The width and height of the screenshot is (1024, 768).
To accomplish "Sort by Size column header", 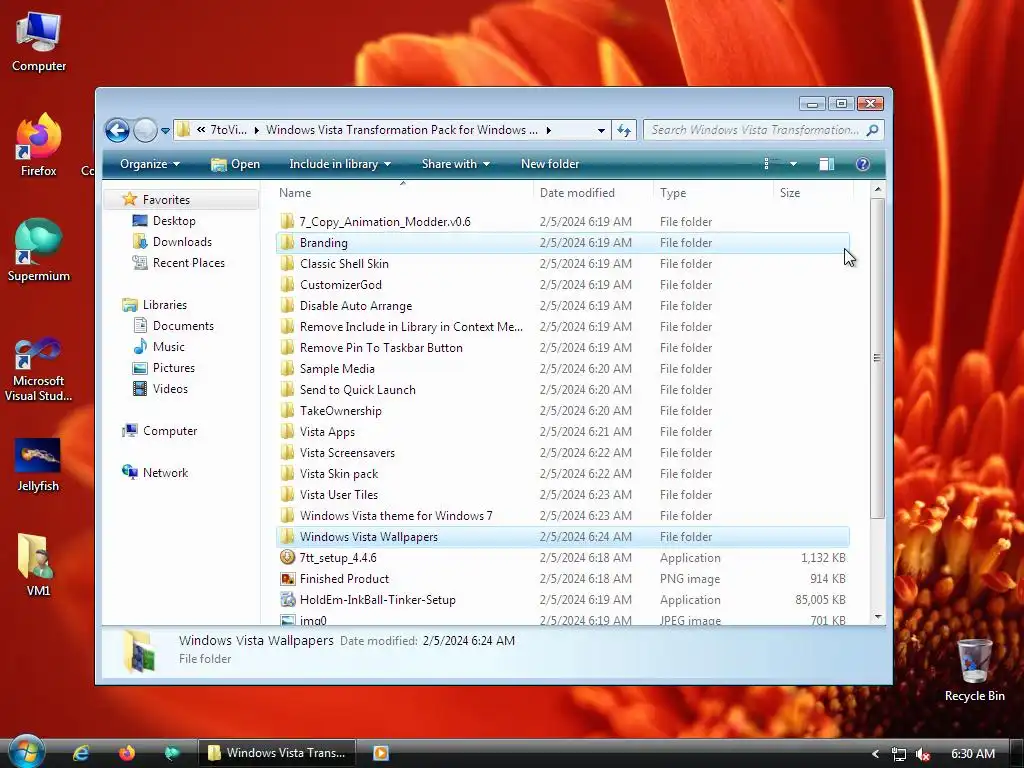I will pyautogui.click(x=814, y=193).
